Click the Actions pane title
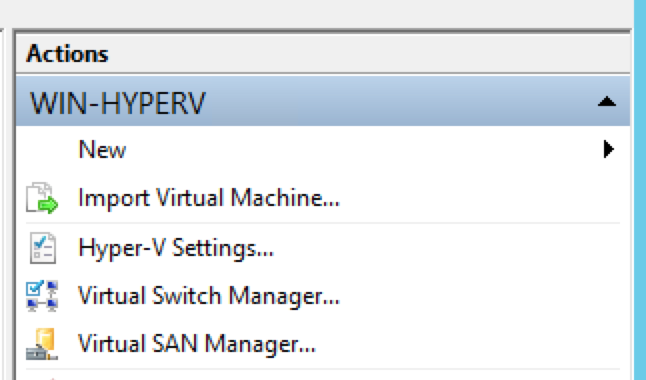The width and height of the screenshot is (646, 380). [67, 54]
